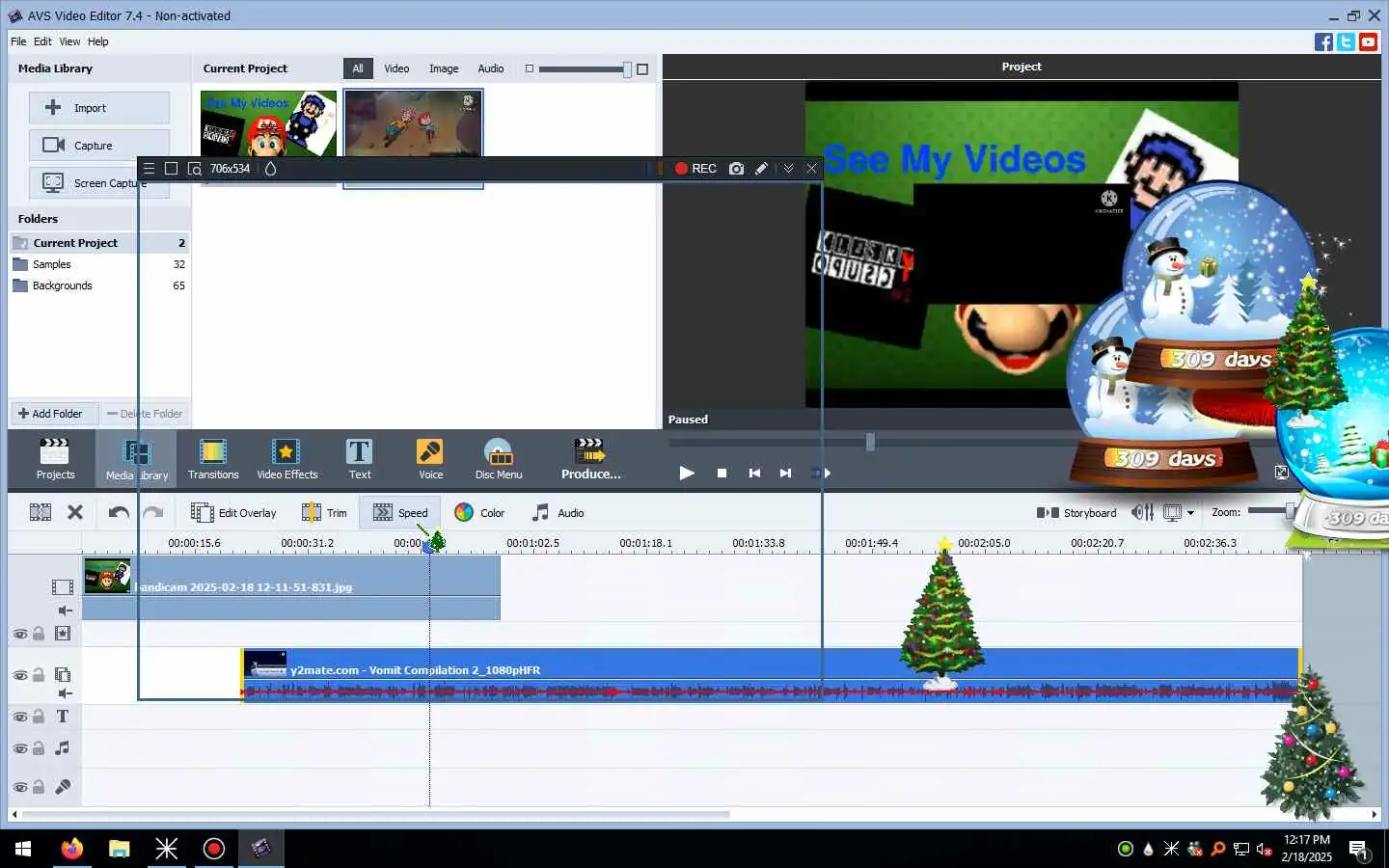Stop the preview playback

(x=722, y=473)
